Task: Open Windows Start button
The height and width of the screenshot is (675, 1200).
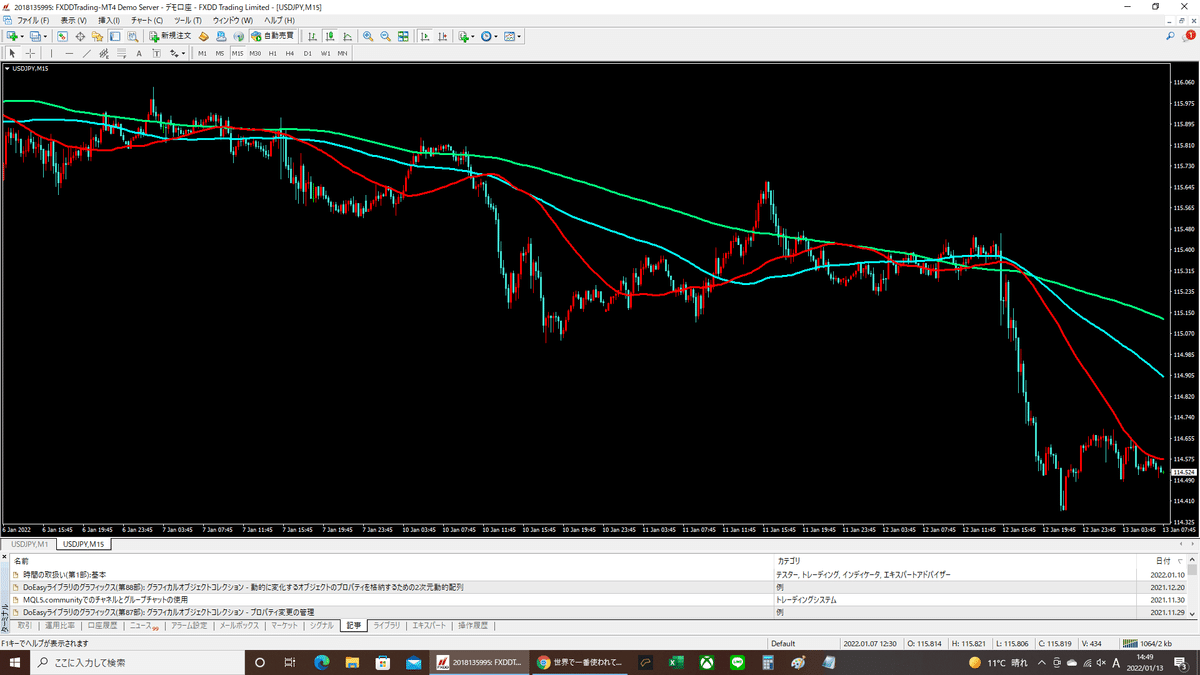Action: (x=15, y=662)
